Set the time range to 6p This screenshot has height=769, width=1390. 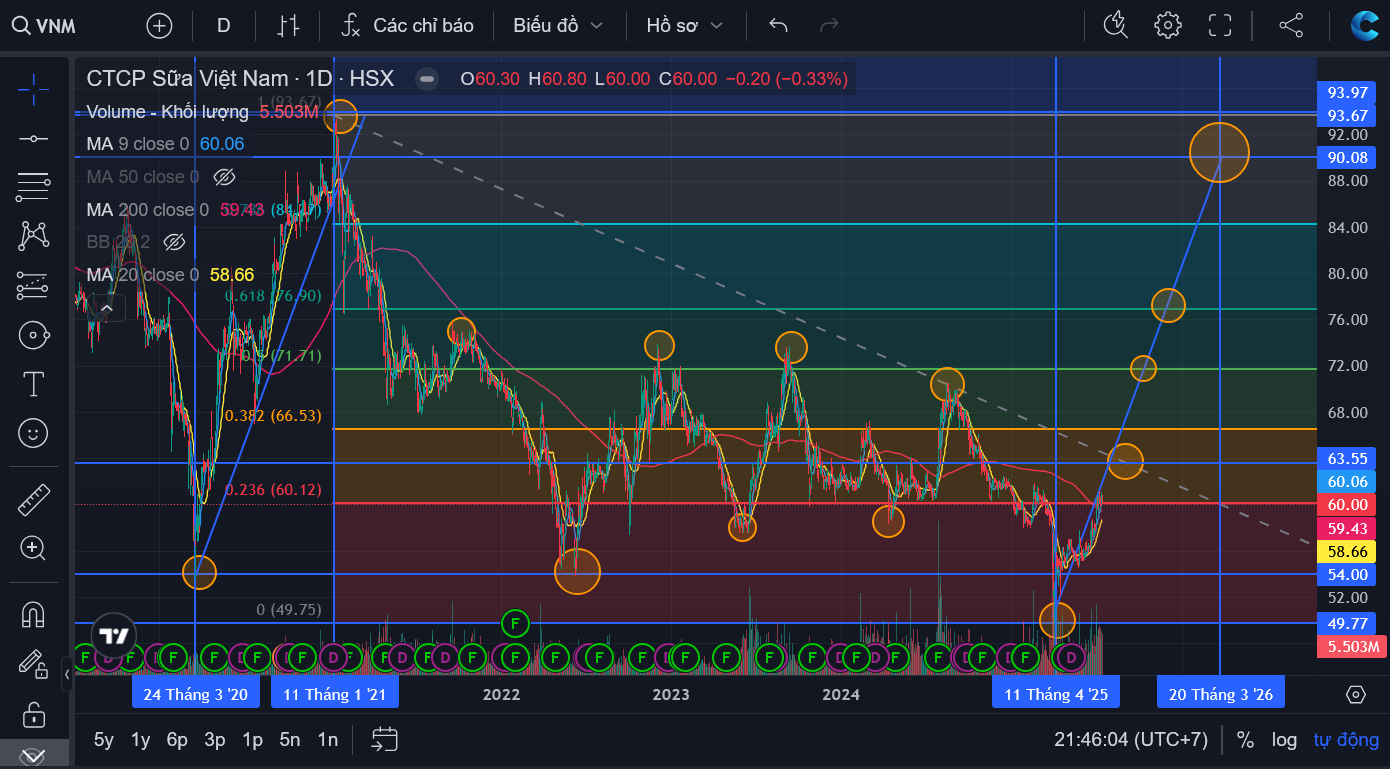point(177,740)
